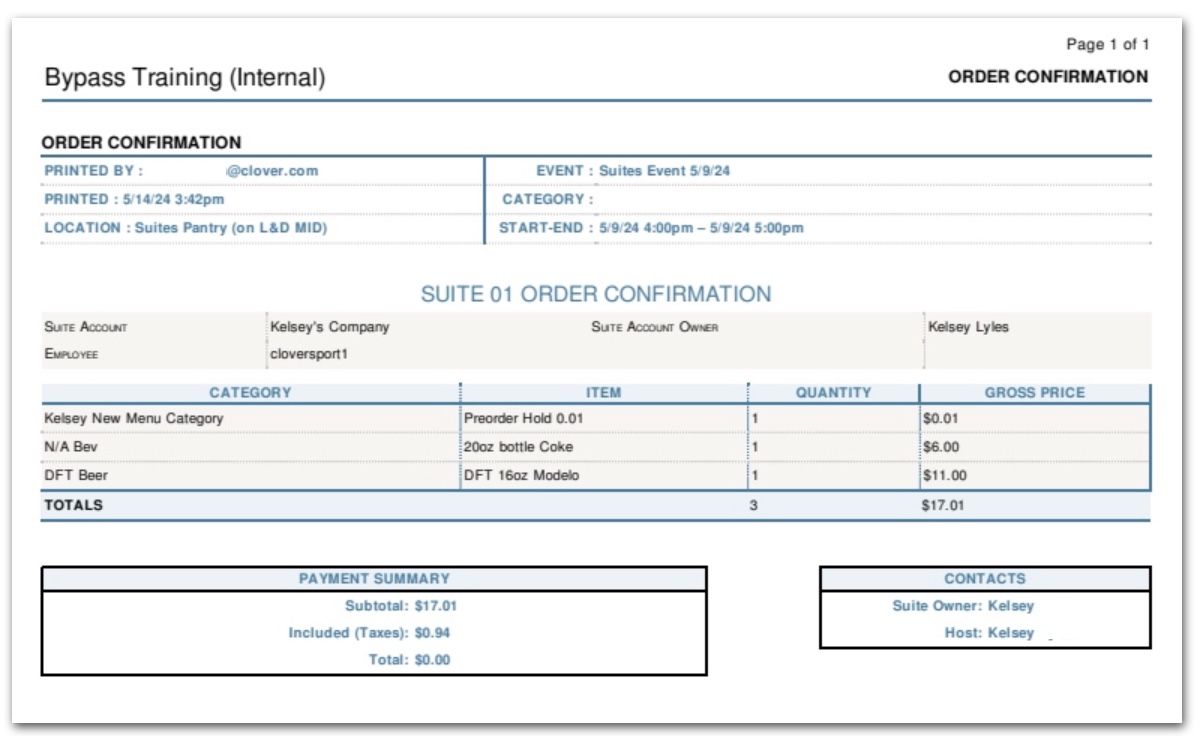Select 'PRINTED : 5/14/24 3:42pm' line
The width and height of the screenshot is (1200, 736).
(x=134, y=199)
